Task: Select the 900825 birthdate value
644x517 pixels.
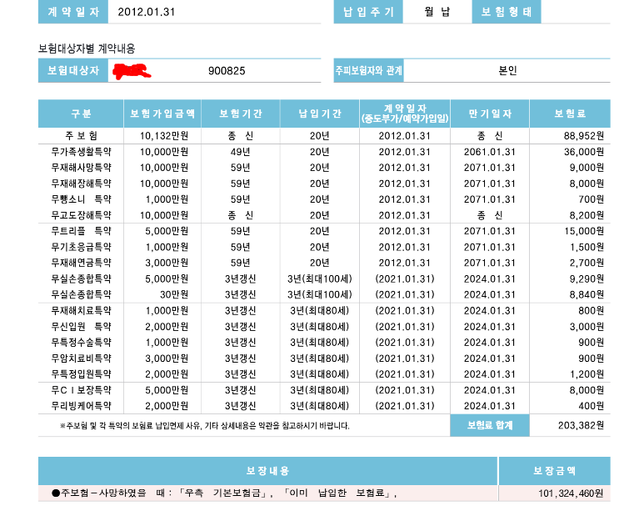Action: pyautogui.click(x=226, y=71)
